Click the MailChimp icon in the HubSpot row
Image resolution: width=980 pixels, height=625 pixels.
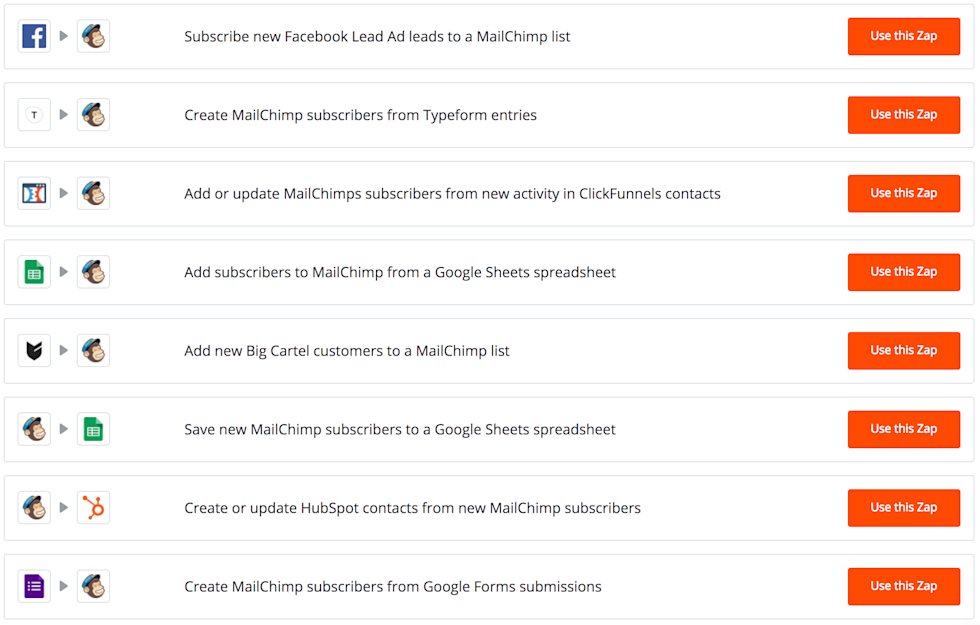(34, 508)
